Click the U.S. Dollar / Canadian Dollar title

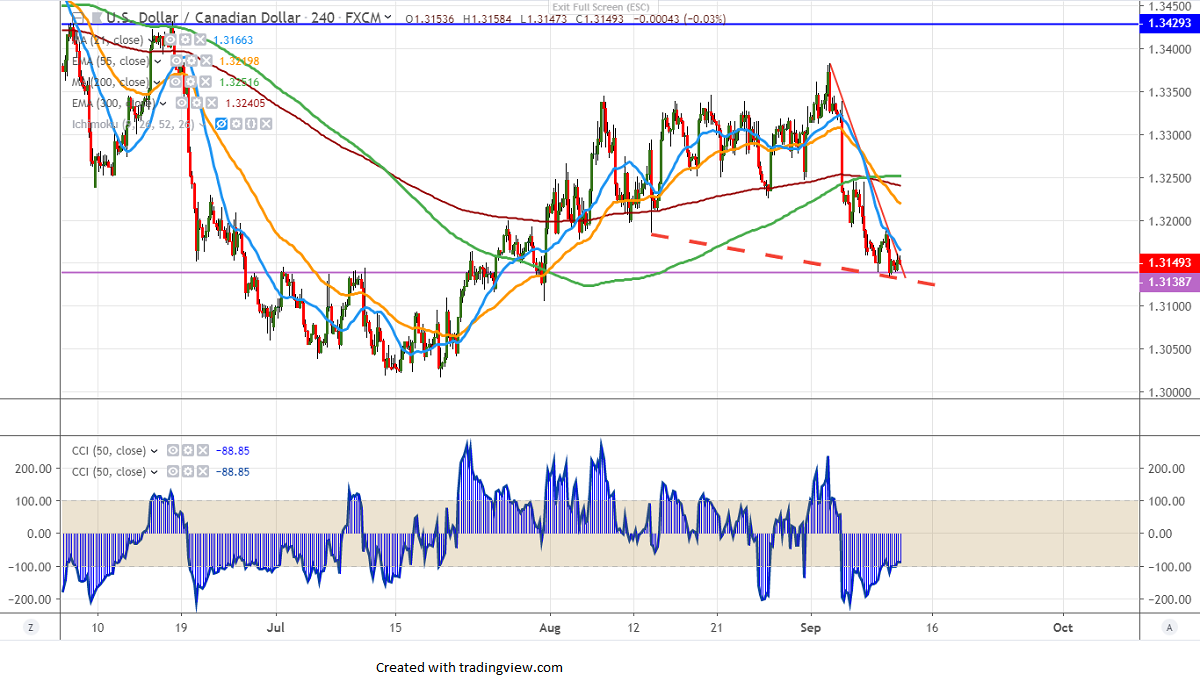pos(203,18)
